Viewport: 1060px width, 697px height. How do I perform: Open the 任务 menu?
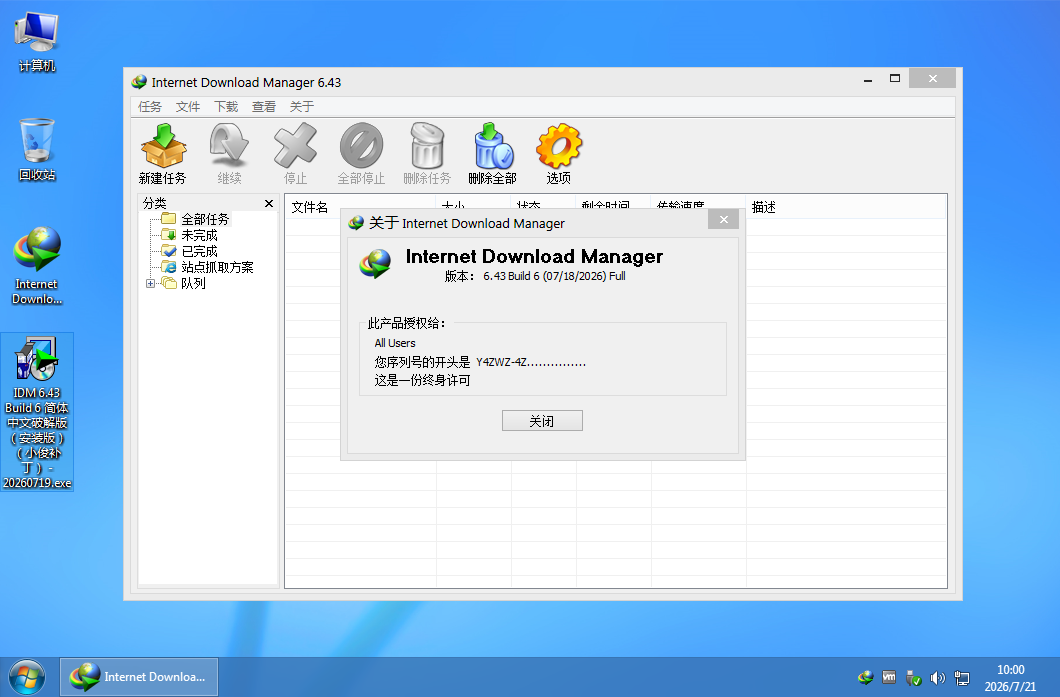click(x=149, y=107)
